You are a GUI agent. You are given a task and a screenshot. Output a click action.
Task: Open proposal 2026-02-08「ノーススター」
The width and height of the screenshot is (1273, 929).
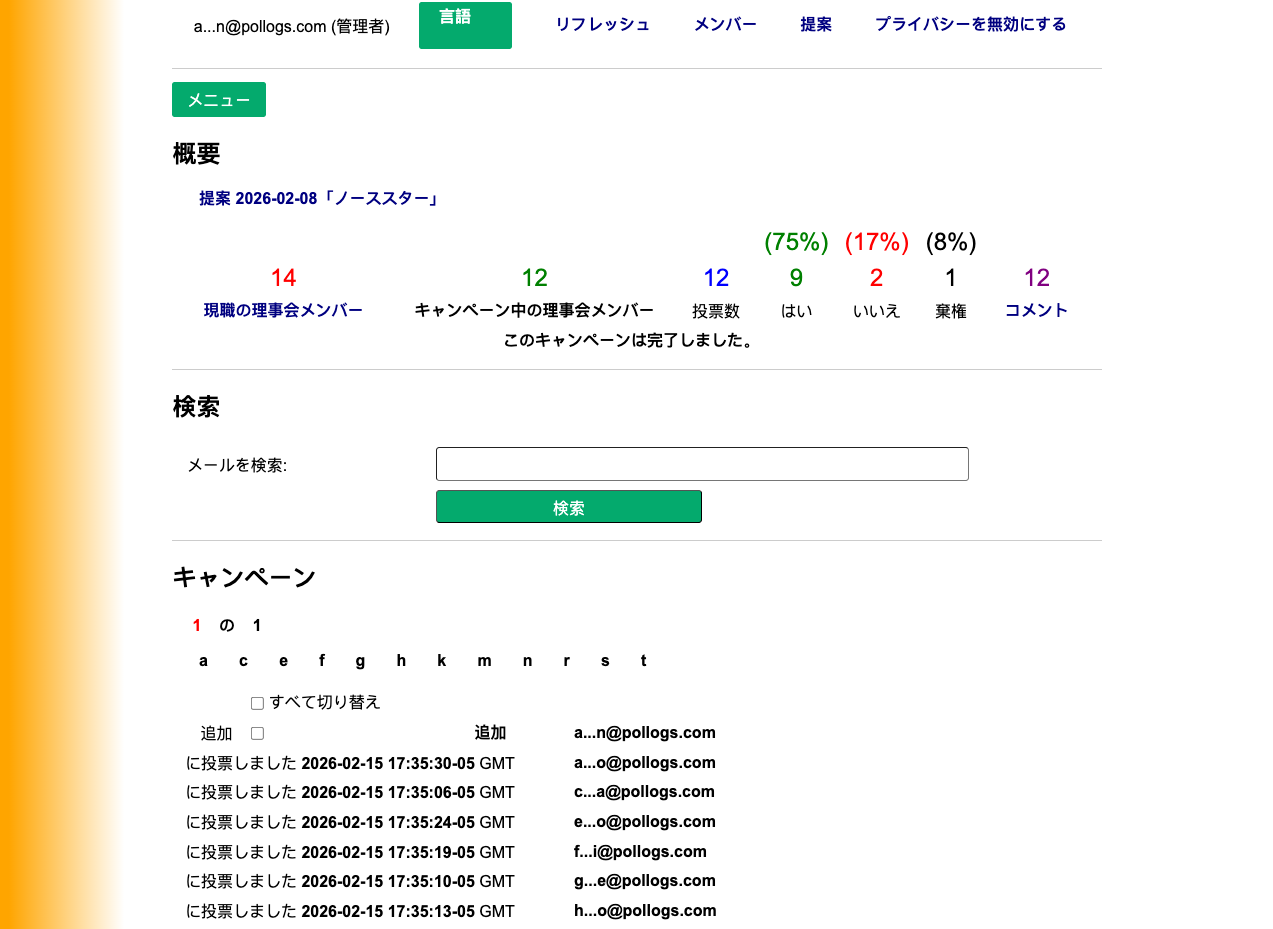pos(320,197)
